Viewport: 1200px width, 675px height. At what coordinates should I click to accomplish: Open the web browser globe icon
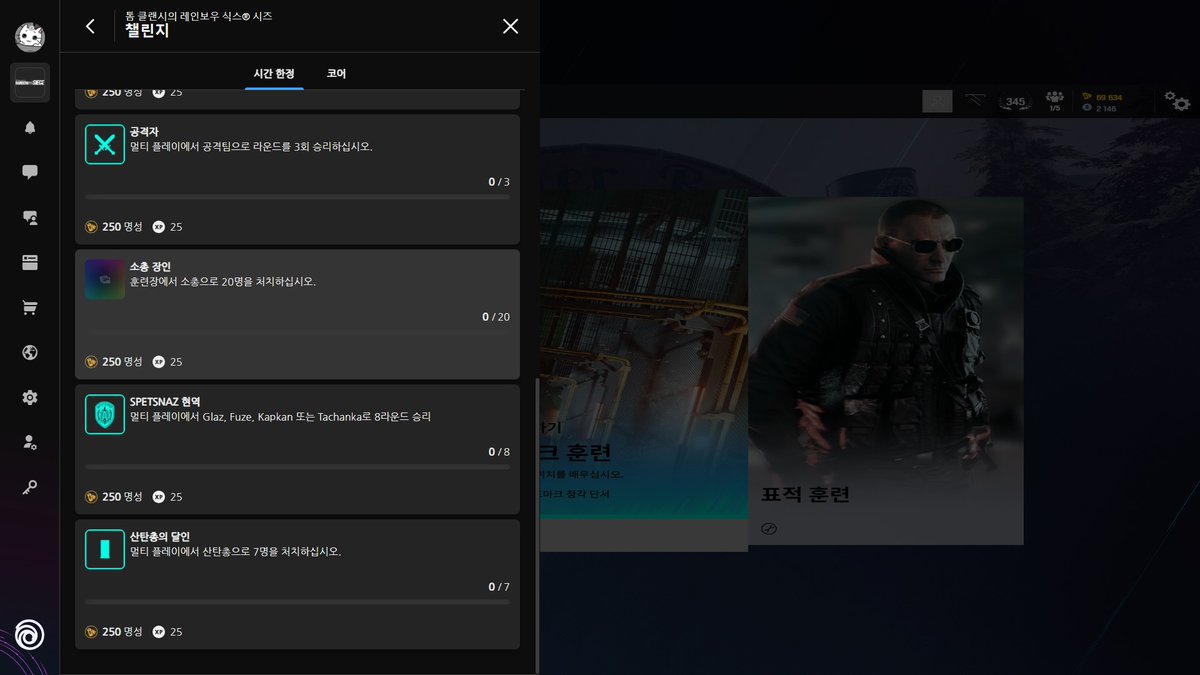[30, 352]
